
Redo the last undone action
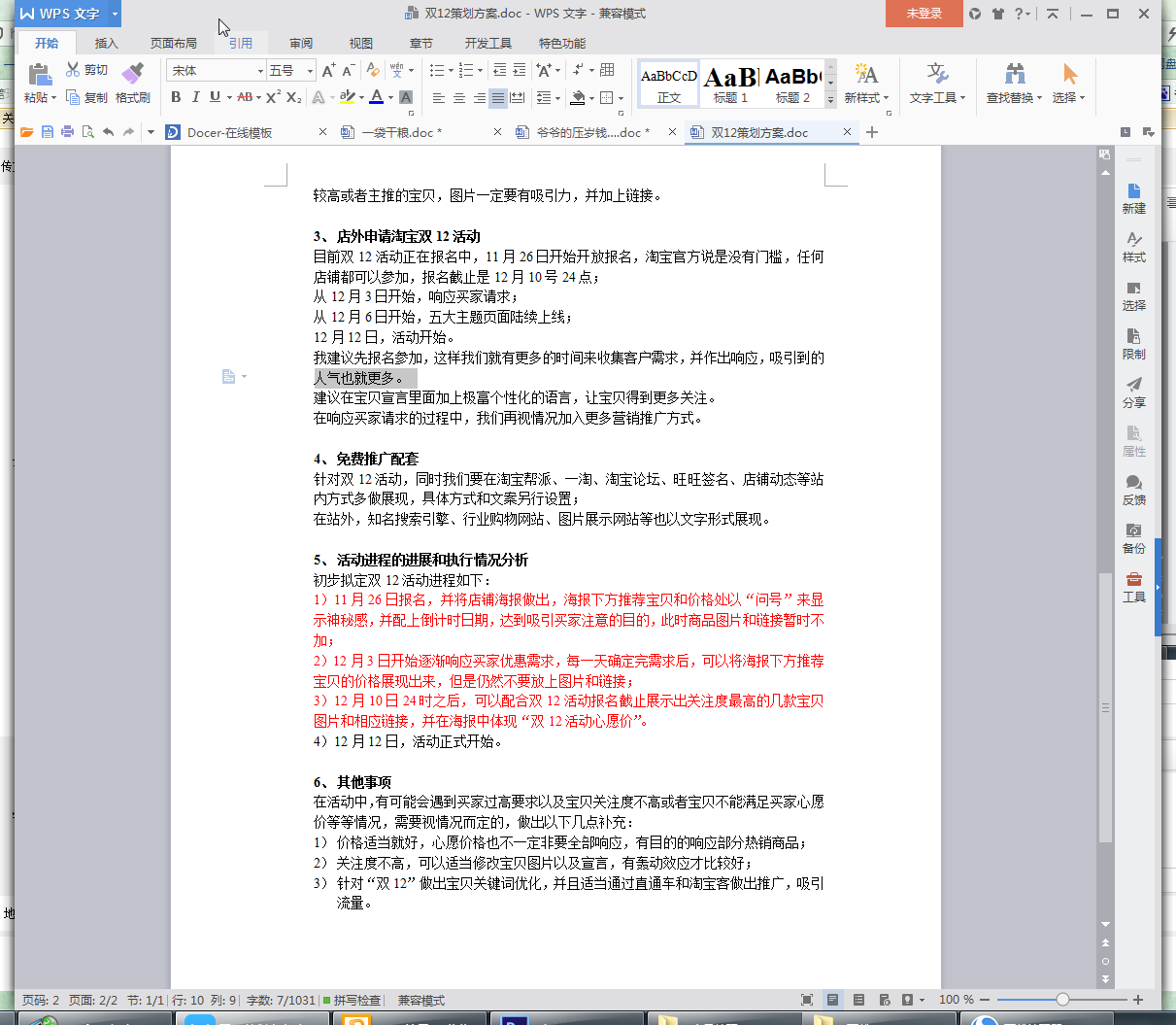point(128,132)
